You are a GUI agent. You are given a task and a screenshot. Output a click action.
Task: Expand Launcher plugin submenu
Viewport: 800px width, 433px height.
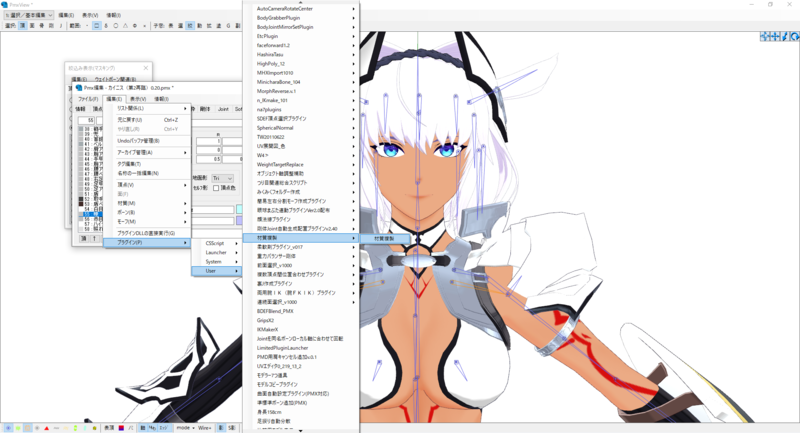(x=216, y=252)
